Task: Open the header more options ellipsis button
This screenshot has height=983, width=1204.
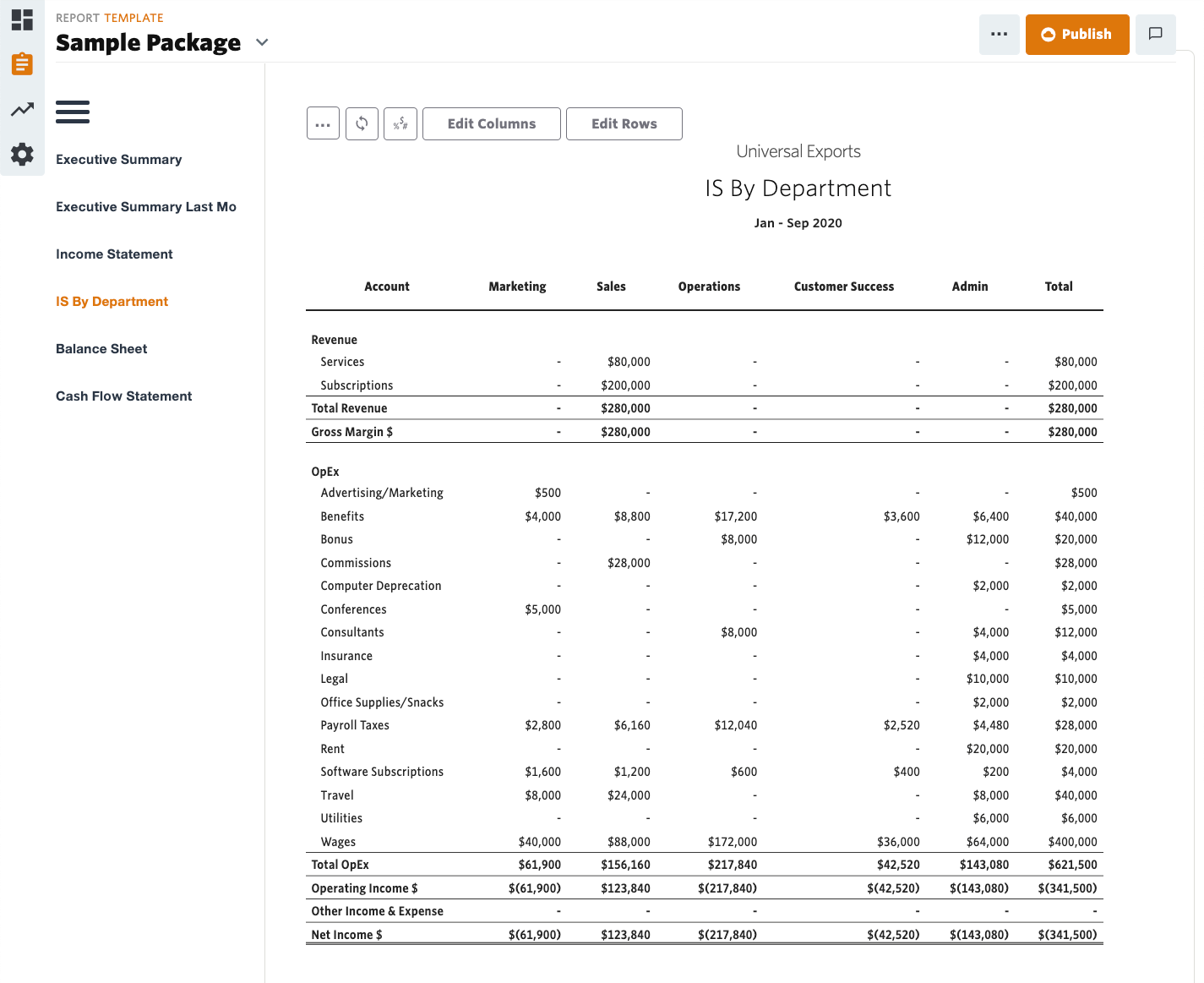Action: click(999, 35)
